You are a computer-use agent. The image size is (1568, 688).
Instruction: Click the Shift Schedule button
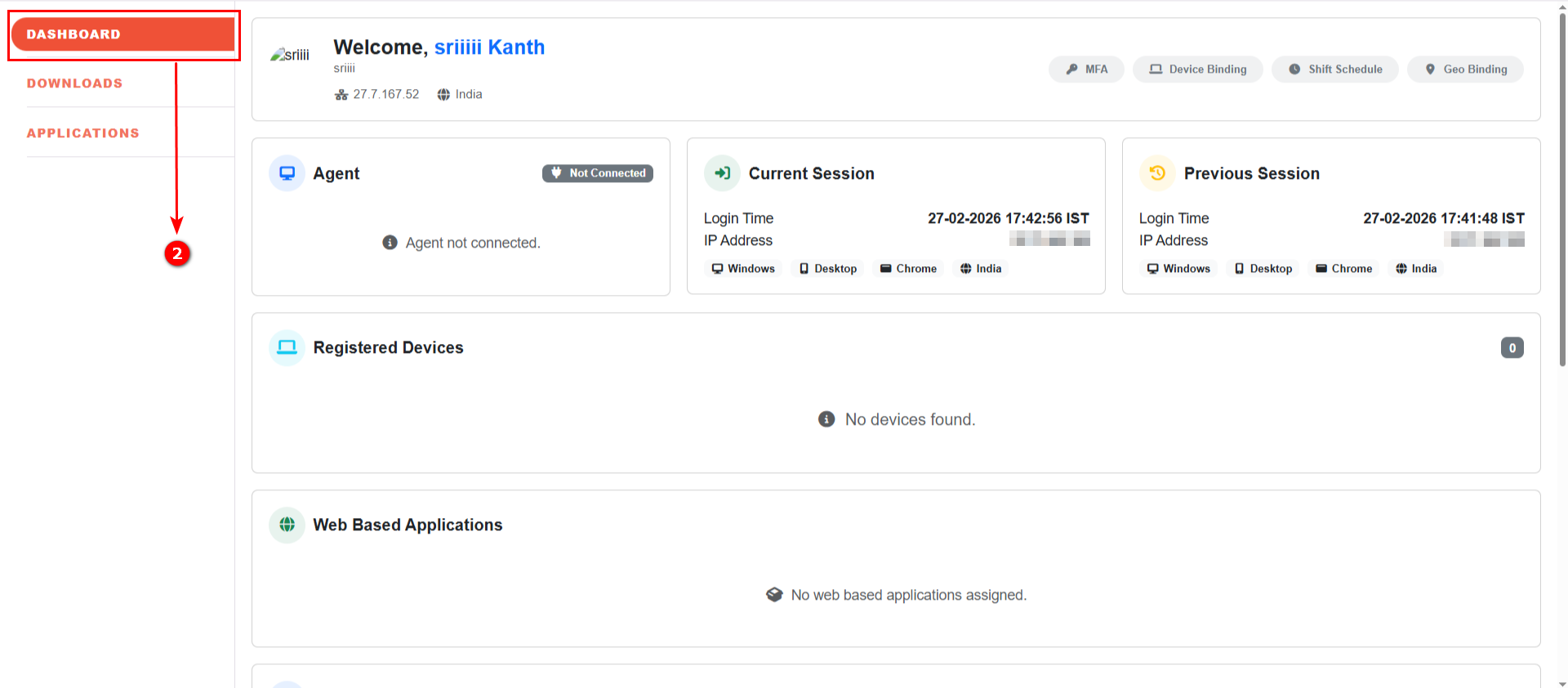coord(1334,69)
